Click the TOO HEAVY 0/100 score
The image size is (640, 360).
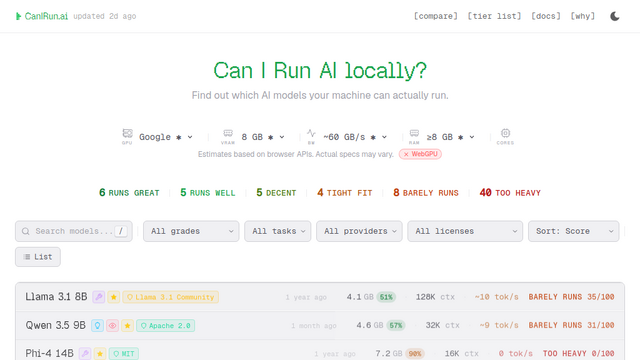(x=578, y=353)
